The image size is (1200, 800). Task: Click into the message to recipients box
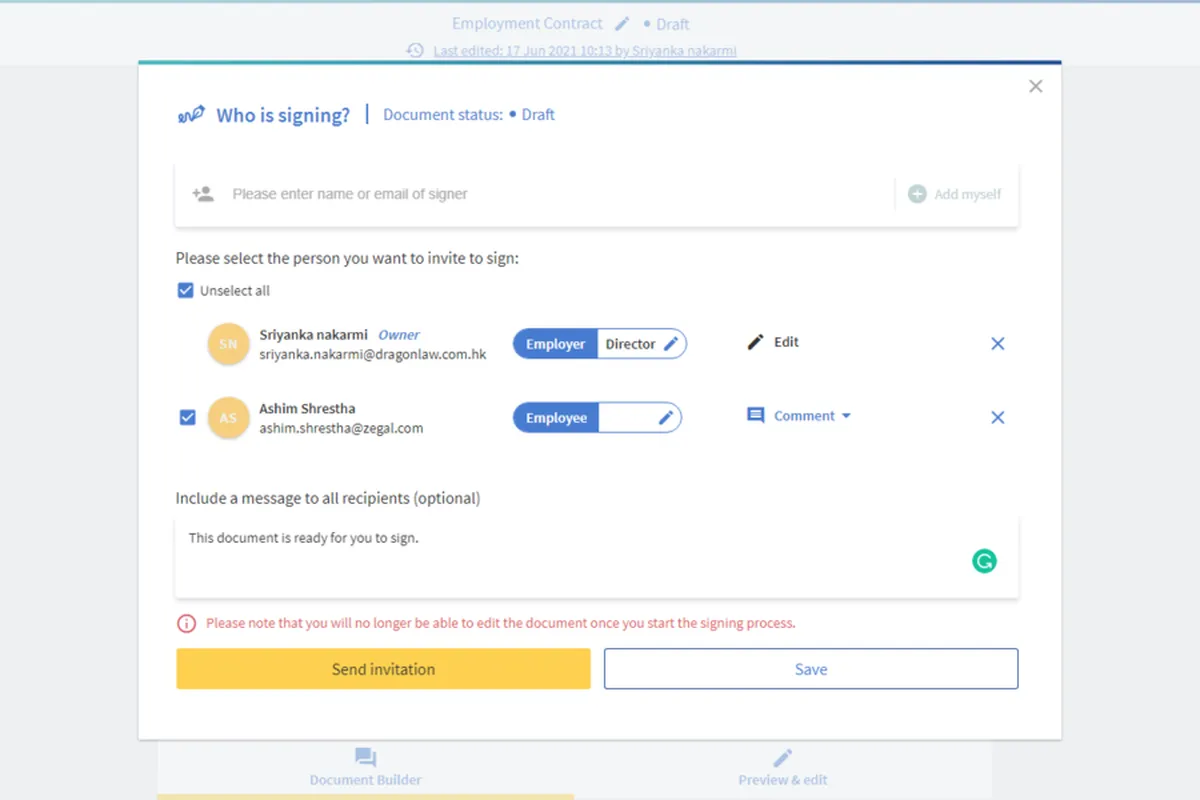597,557
